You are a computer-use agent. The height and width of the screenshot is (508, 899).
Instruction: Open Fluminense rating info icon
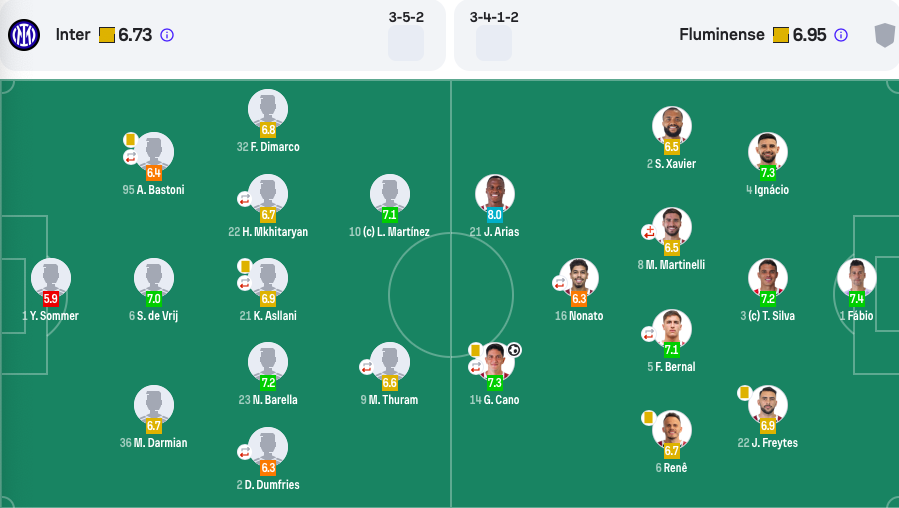pos(841,35)
